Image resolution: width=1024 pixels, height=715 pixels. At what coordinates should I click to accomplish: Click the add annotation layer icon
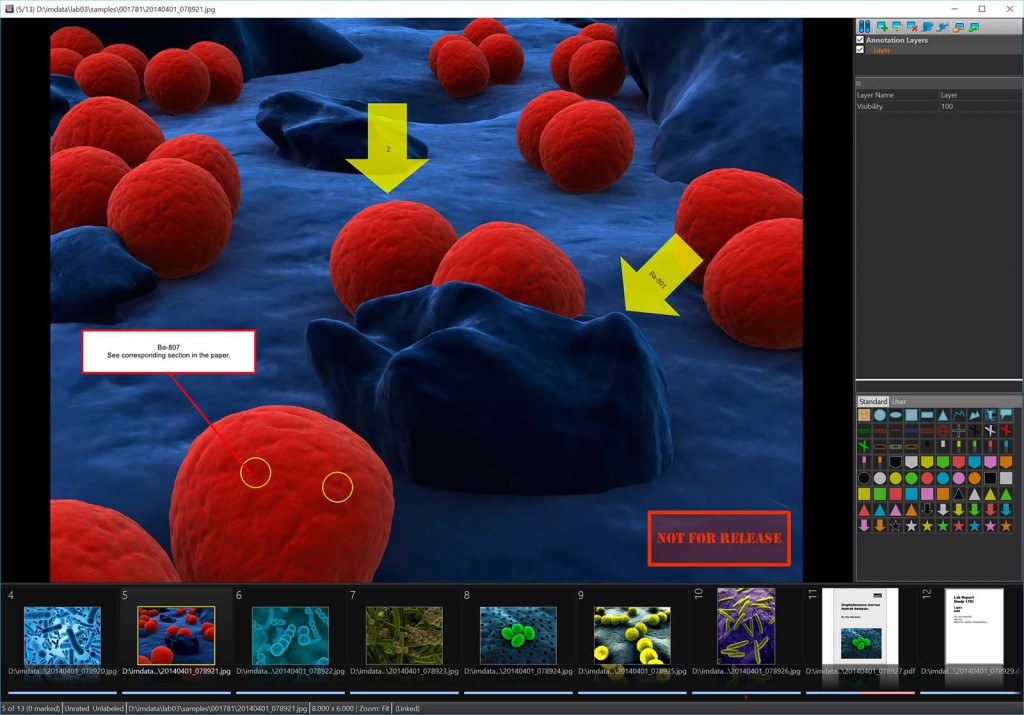pyautogui.click(x=881, y=26)
